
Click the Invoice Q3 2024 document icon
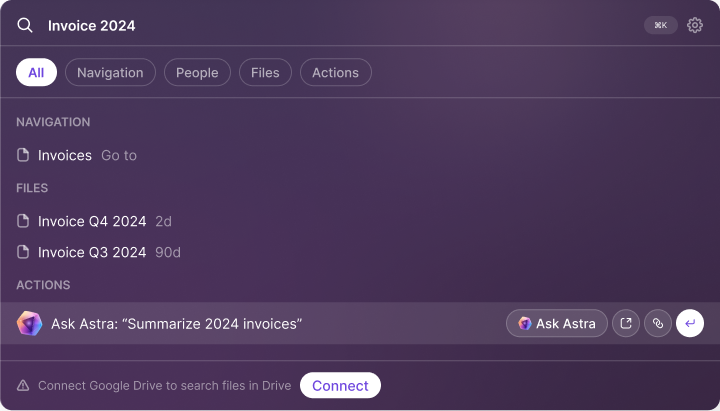[23, 252]
